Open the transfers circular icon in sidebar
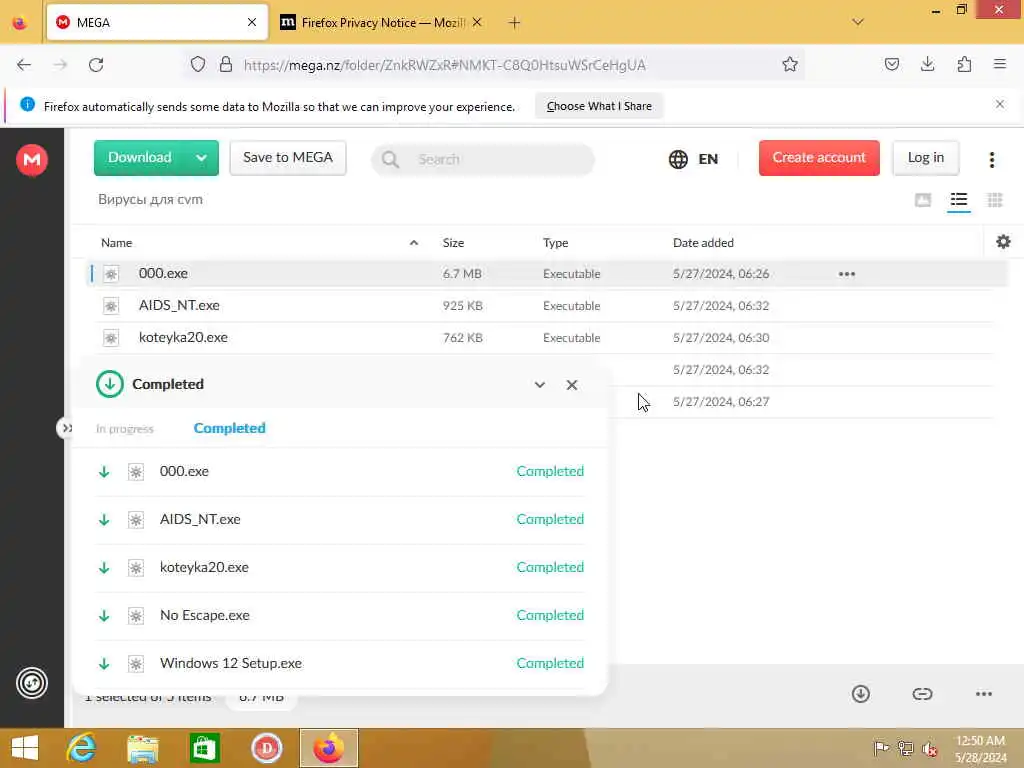This screenshot has height=768, width=1024. (32, 683)
